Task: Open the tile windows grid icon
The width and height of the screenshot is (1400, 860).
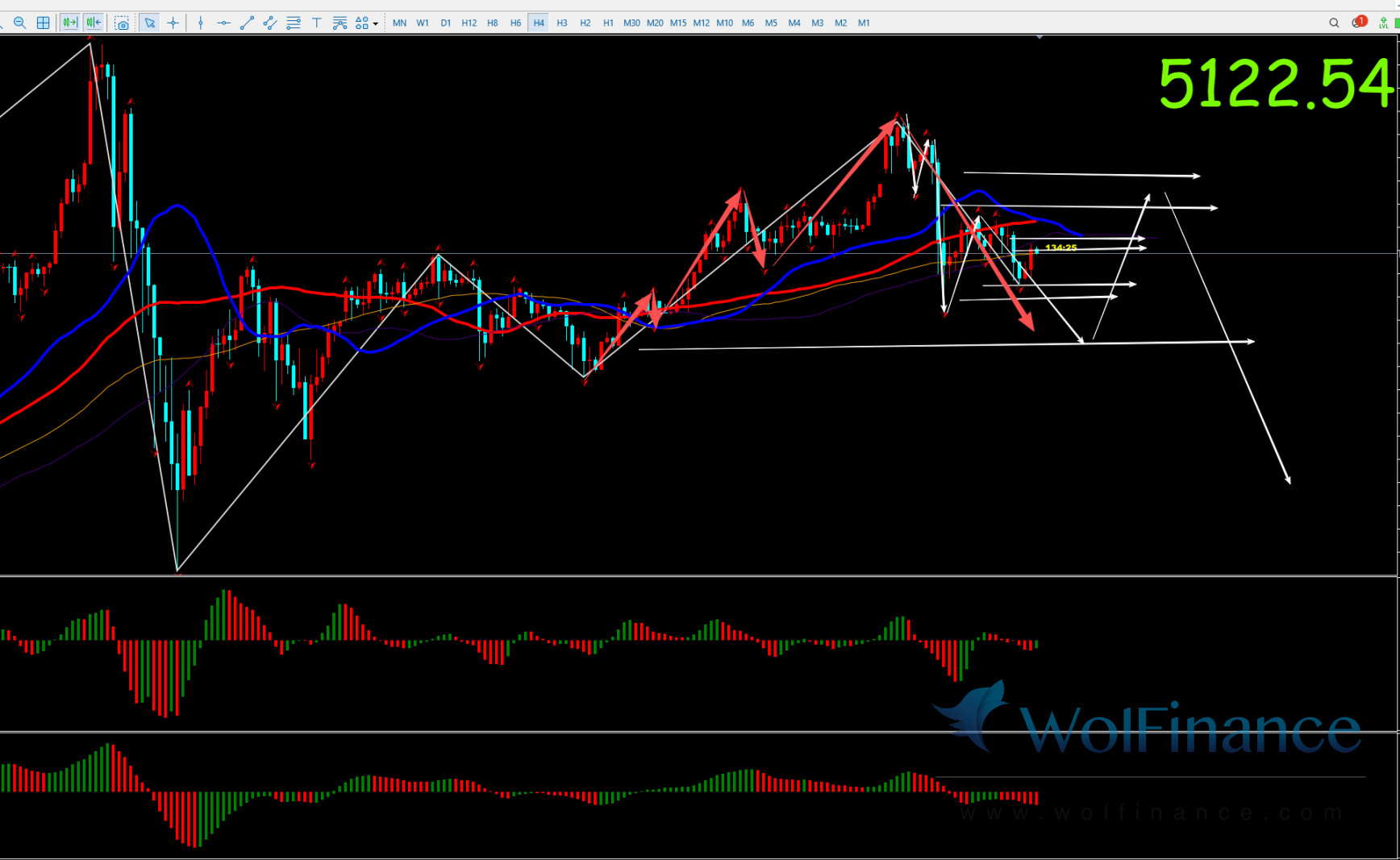Action: 44,23
